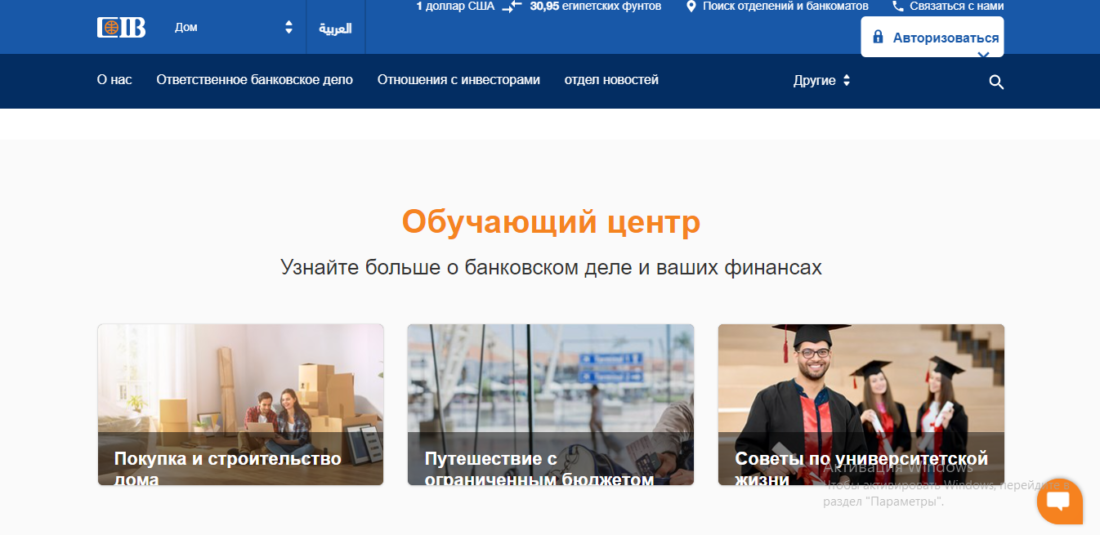Screen dimensions: 1100x535
Task: Click the CIB logo
Action: (x=121, y=27)
